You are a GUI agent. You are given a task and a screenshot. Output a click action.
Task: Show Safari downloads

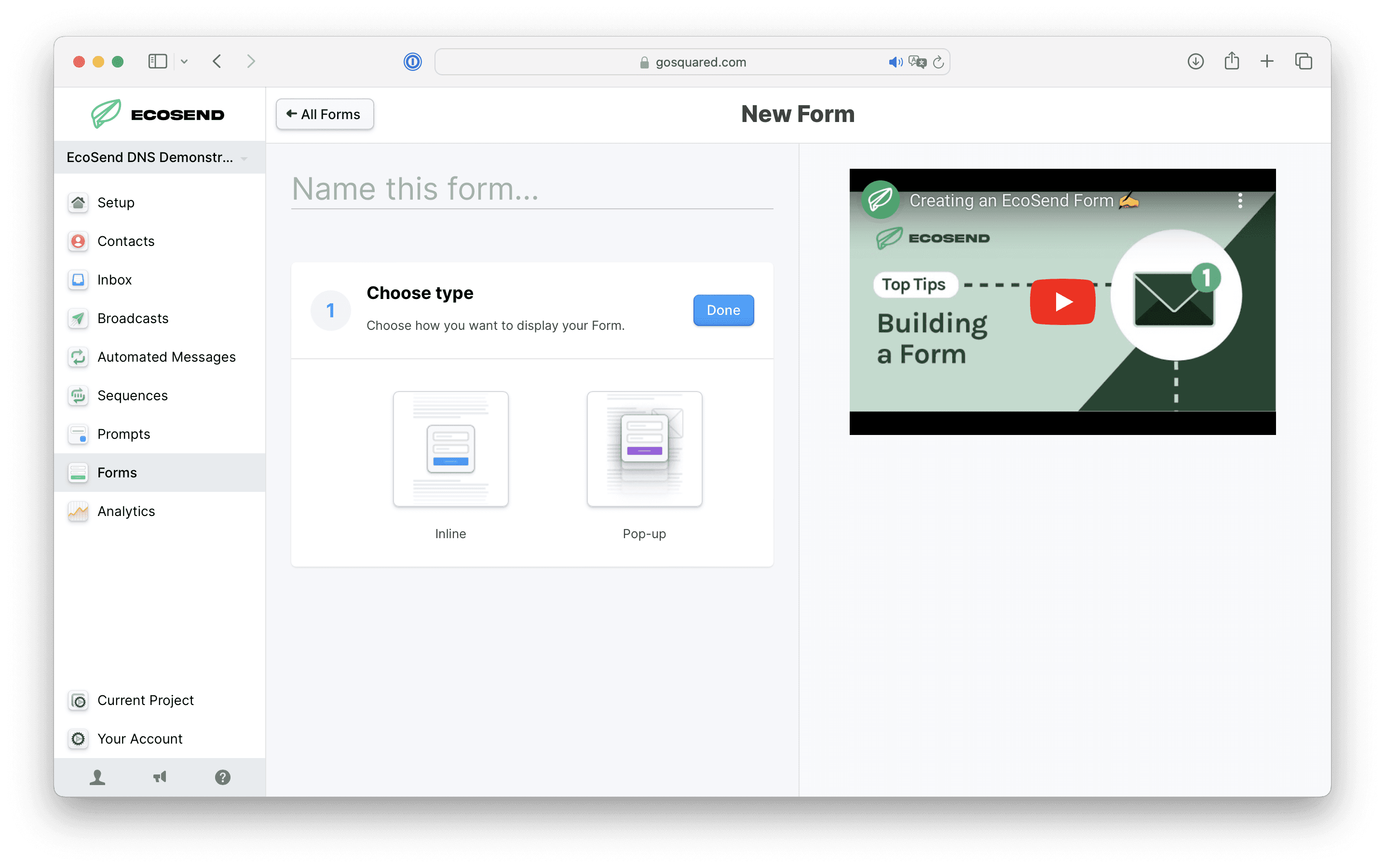pyautogui.click(x=1195, y=61)
